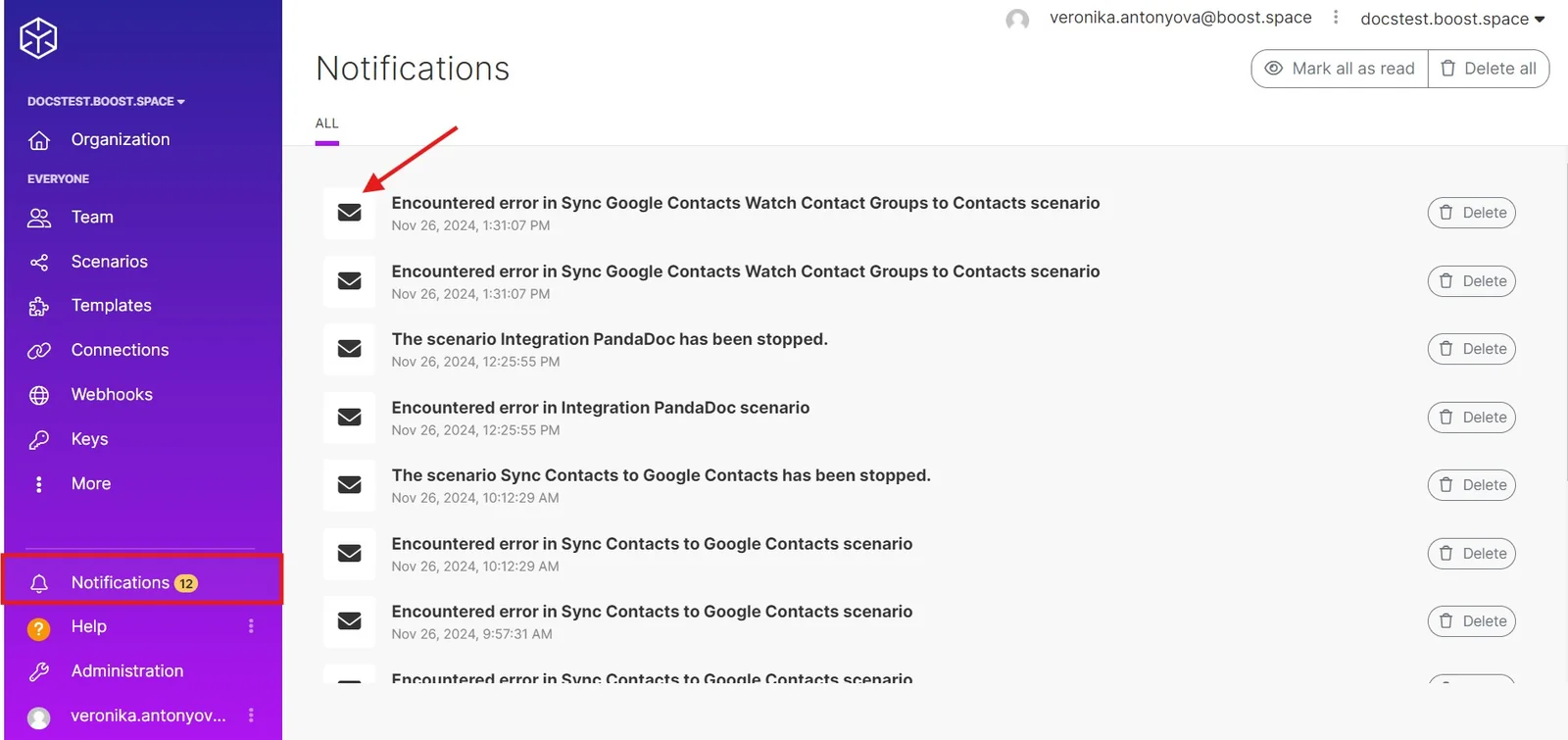Delete the PandaDoc has been stopped notification

(1472, 349)
